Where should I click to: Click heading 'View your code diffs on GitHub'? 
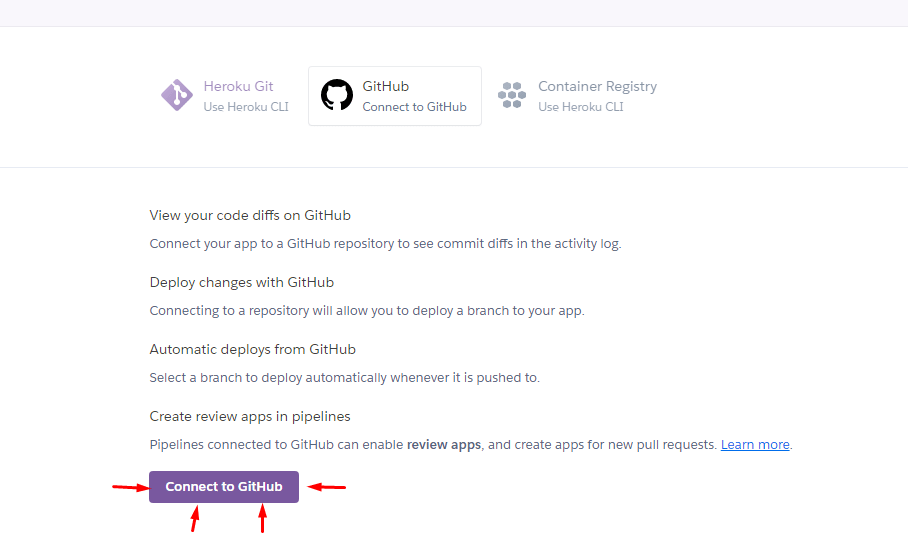point(250,215)
